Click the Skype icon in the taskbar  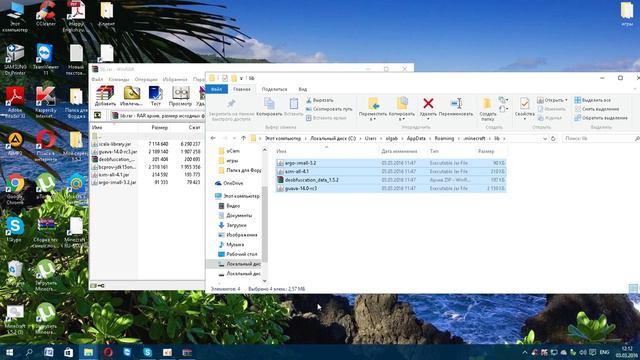(147, 352)
